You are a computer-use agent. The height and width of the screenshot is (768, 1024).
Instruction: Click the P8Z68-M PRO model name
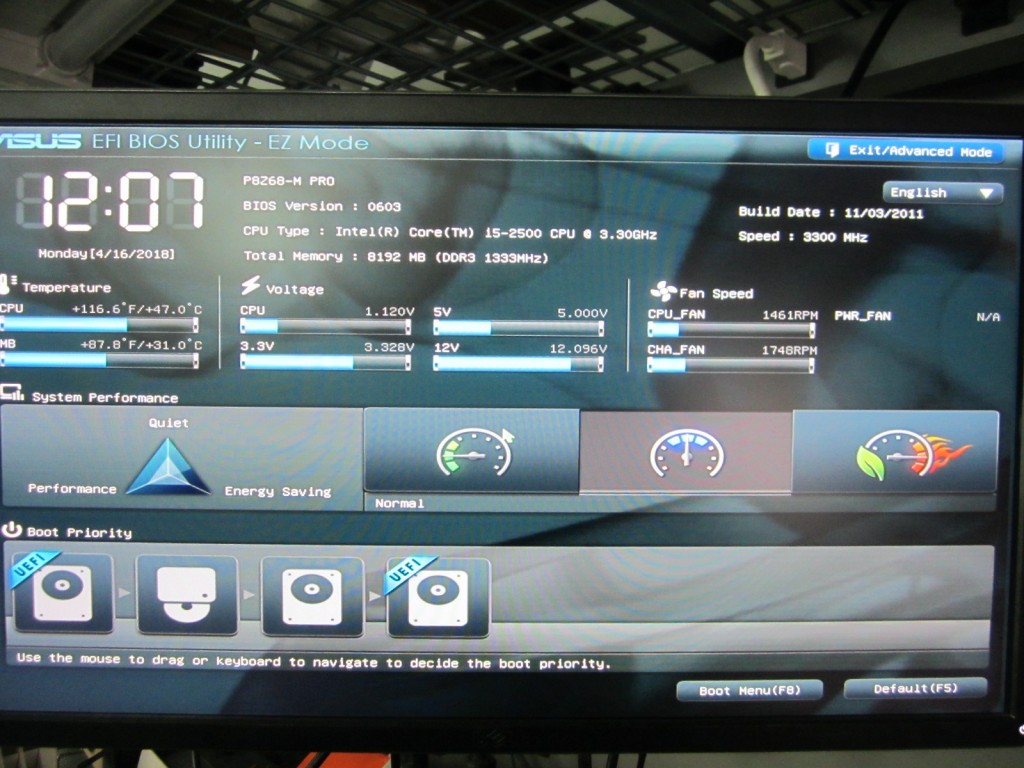pos(289,181)
